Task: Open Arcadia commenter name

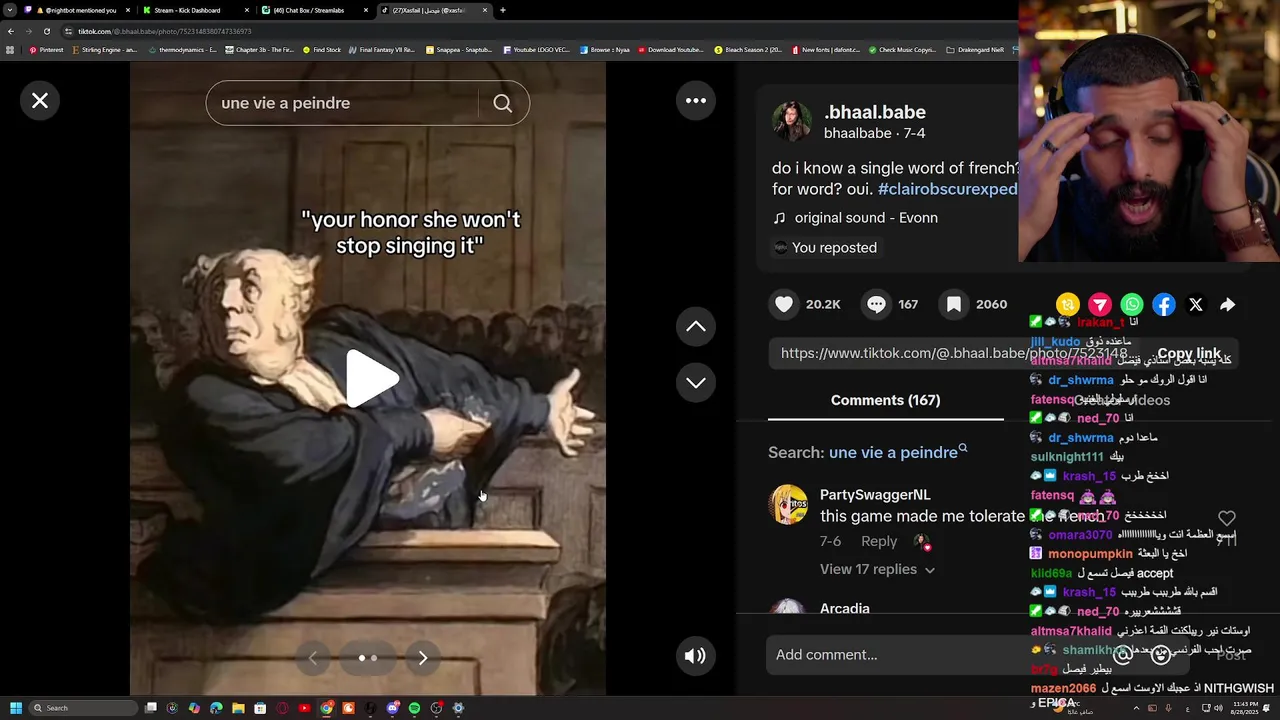Action: point(845,608)
